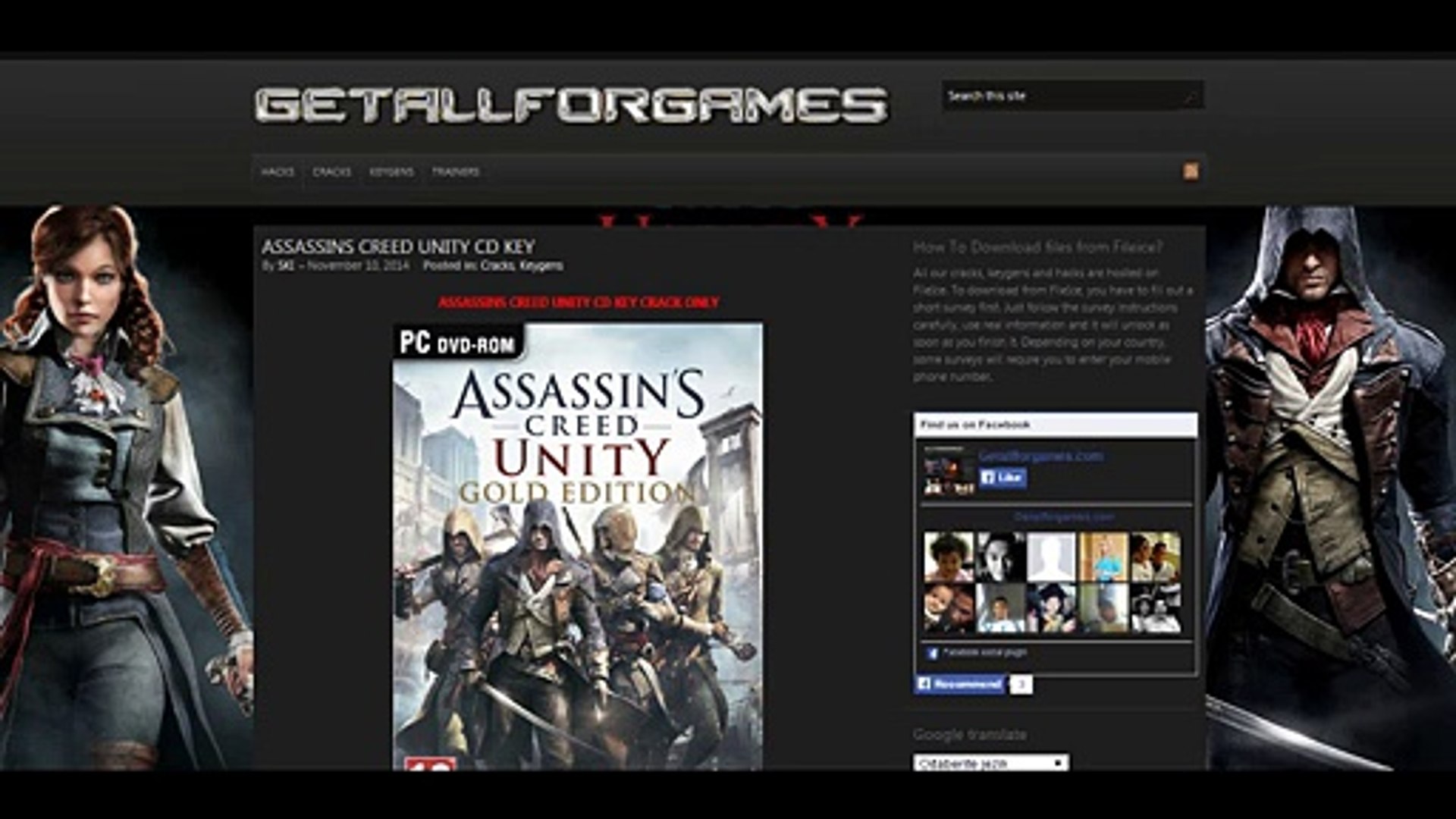
Task: Click the Facebook social plugin icon
Action: pos(933,653)
